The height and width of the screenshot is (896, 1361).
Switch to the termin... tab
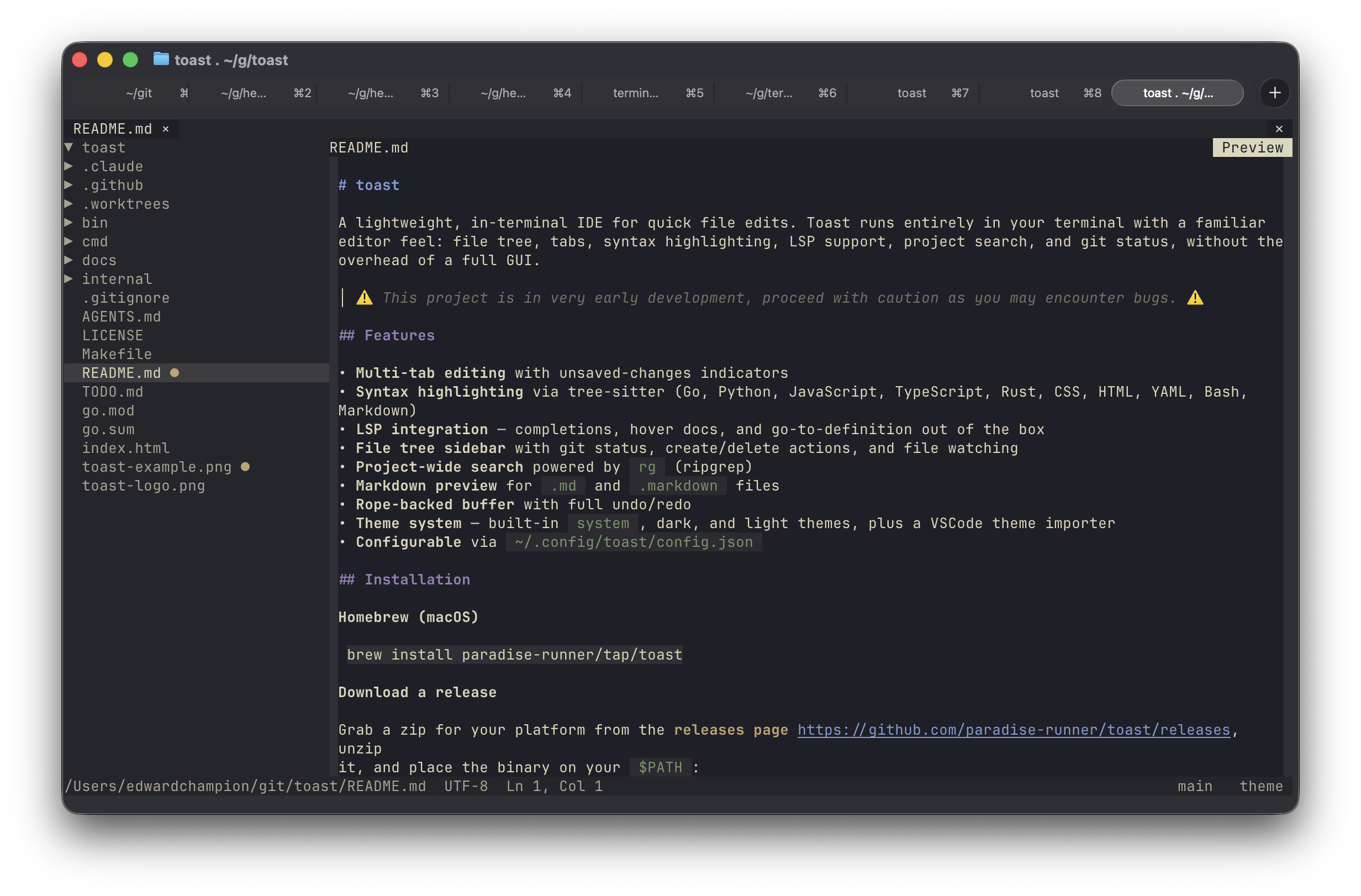pyautogui.click(x=648, y=93)
